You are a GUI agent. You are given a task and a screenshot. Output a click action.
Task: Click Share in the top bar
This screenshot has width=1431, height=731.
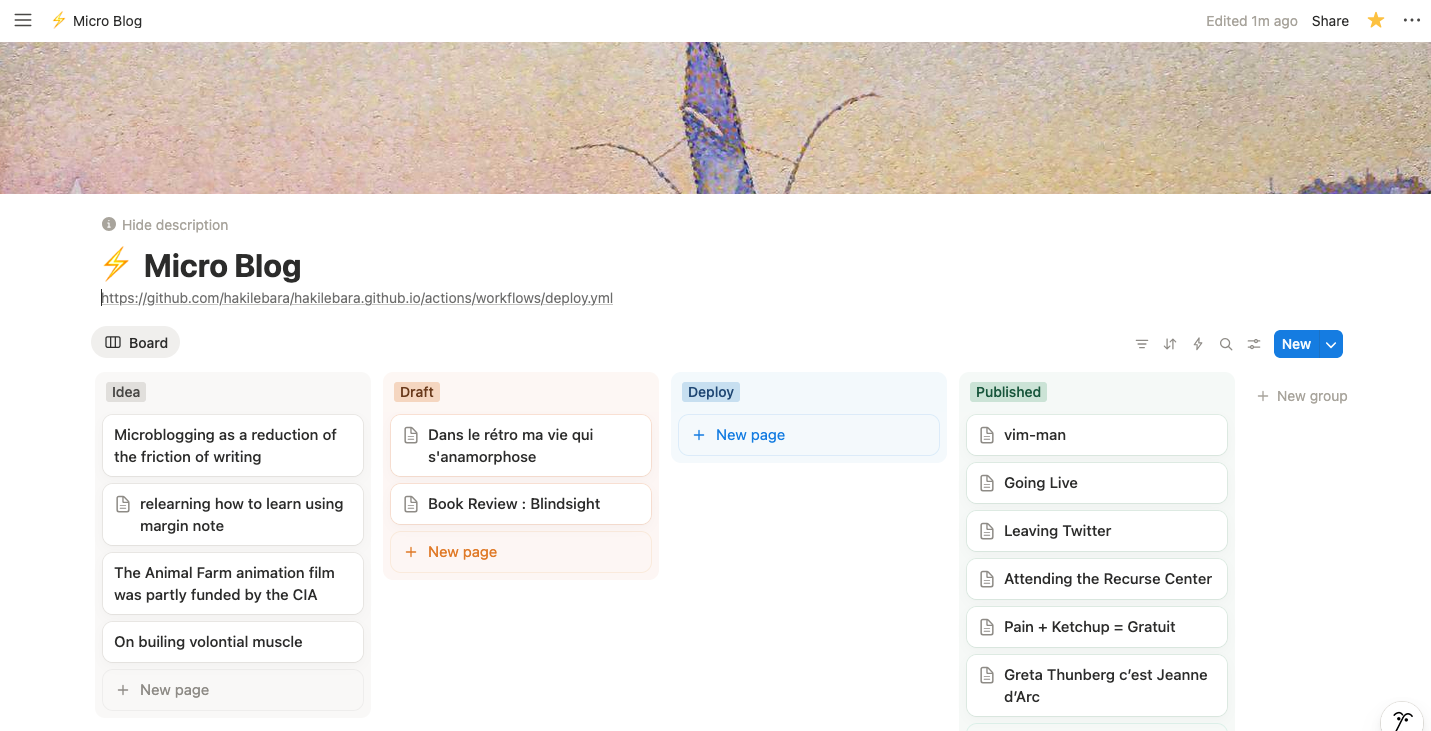coord(1330,21)
